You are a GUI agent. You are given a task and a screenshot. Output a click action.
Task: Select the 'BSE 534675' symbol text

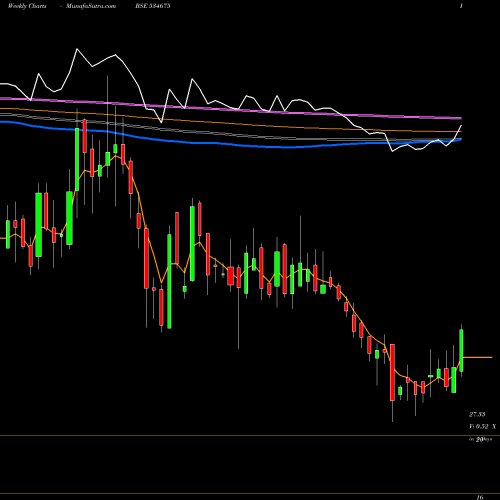153,6
